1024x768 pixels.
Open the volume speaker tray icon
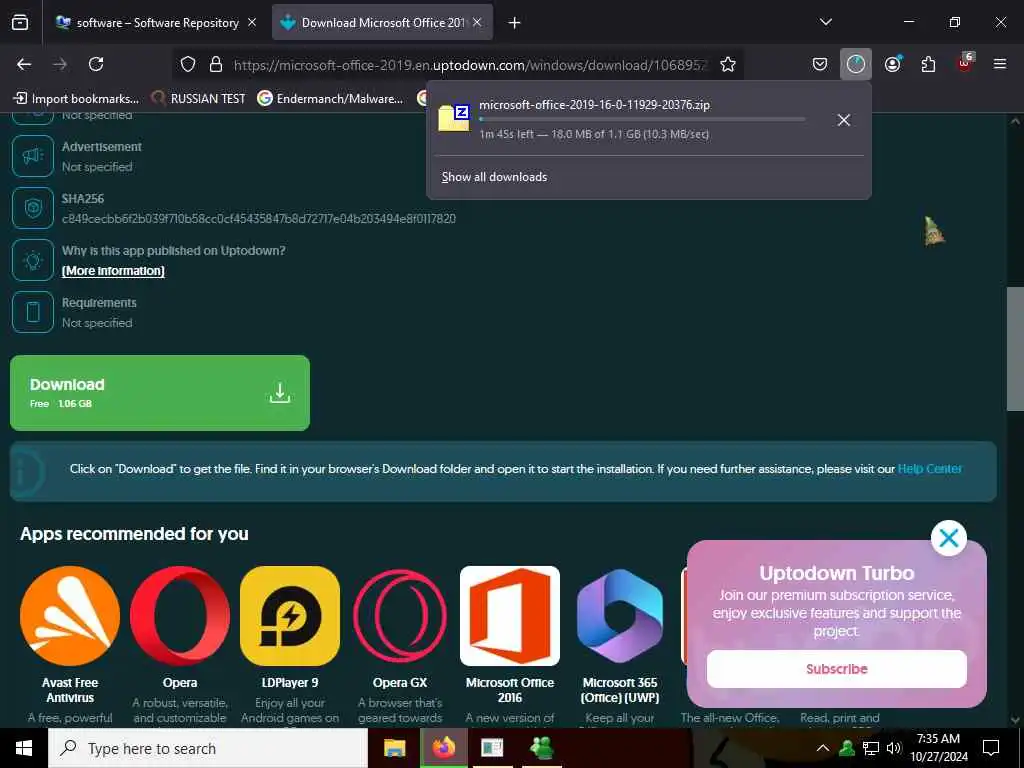tap(894, 748)
